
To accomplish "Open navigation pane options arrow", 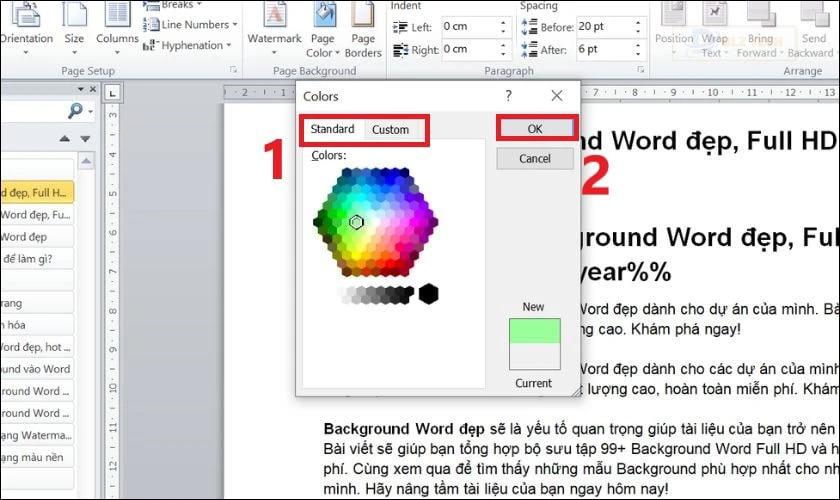I will [81, 89].
